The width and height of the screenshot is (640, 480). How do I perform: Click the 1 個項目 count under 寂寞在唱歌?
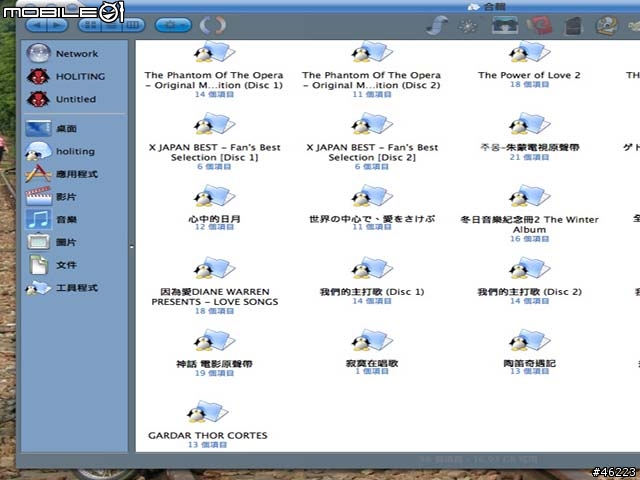(371, 371)
